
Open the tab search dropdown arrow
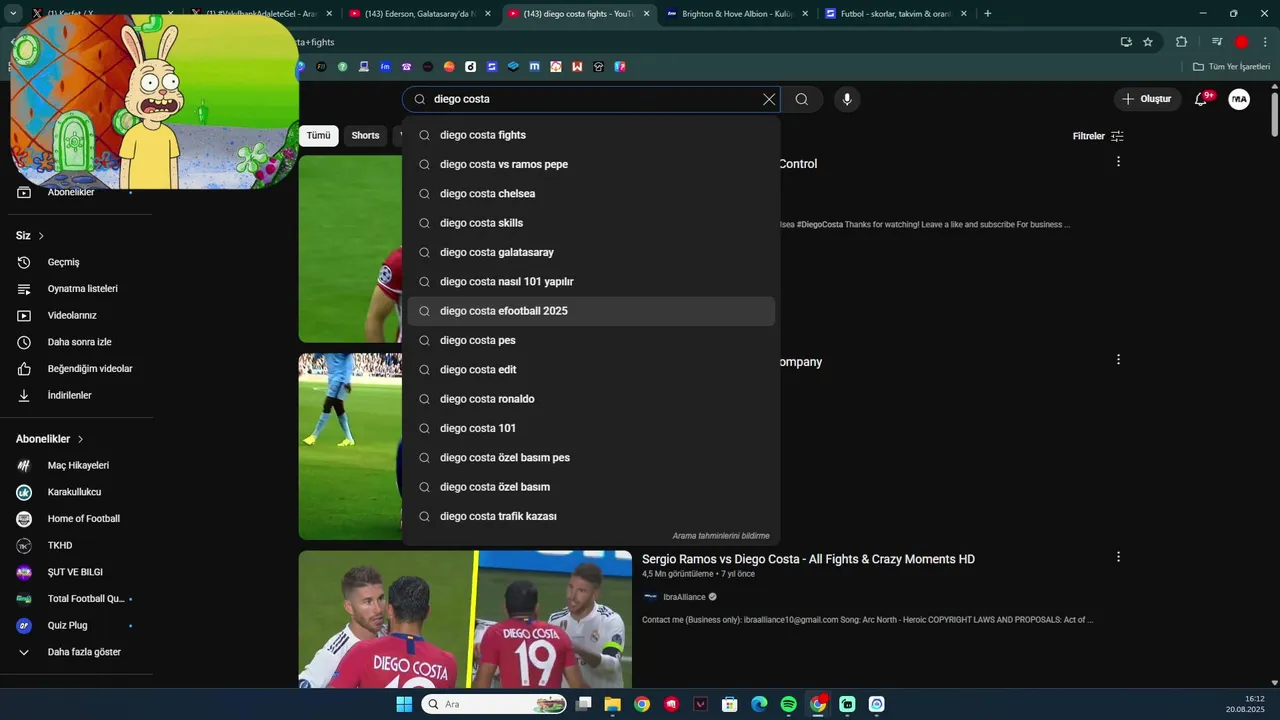(x=13, y=14)
